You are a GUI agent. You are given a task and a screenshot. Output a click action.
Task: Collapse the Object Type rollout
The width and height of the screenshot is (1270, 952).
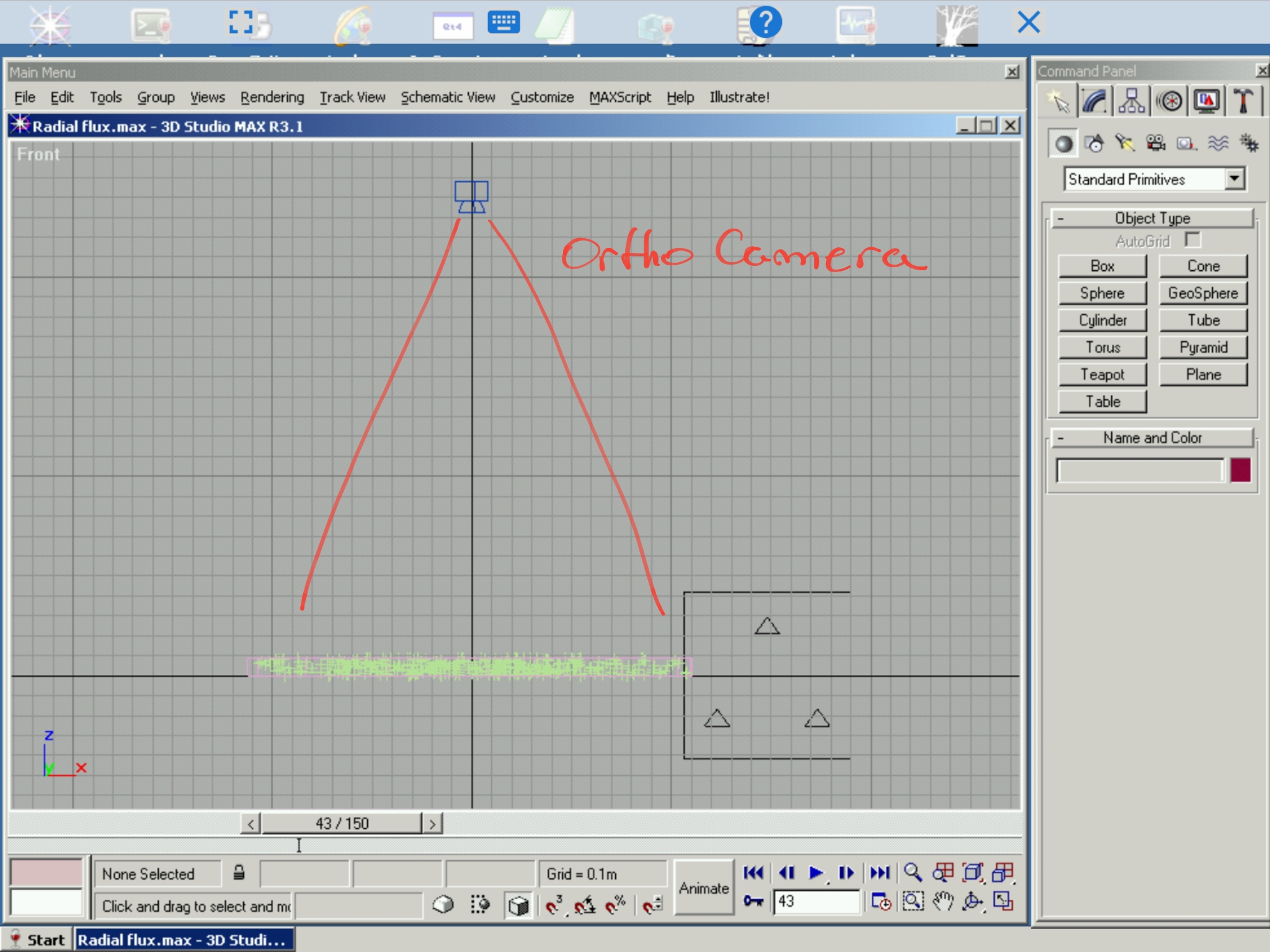(x=1152, y=218)
